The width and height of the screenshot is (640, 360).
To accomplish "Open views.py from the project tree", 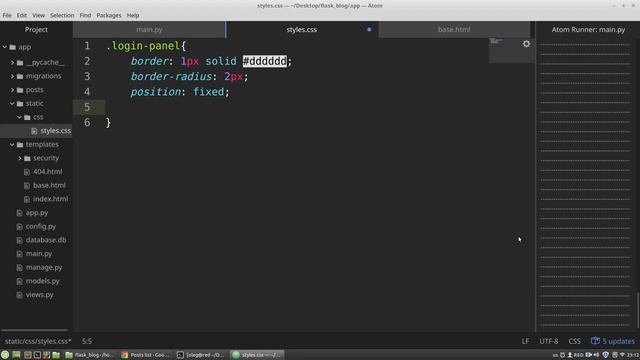I will click(39, 295).
